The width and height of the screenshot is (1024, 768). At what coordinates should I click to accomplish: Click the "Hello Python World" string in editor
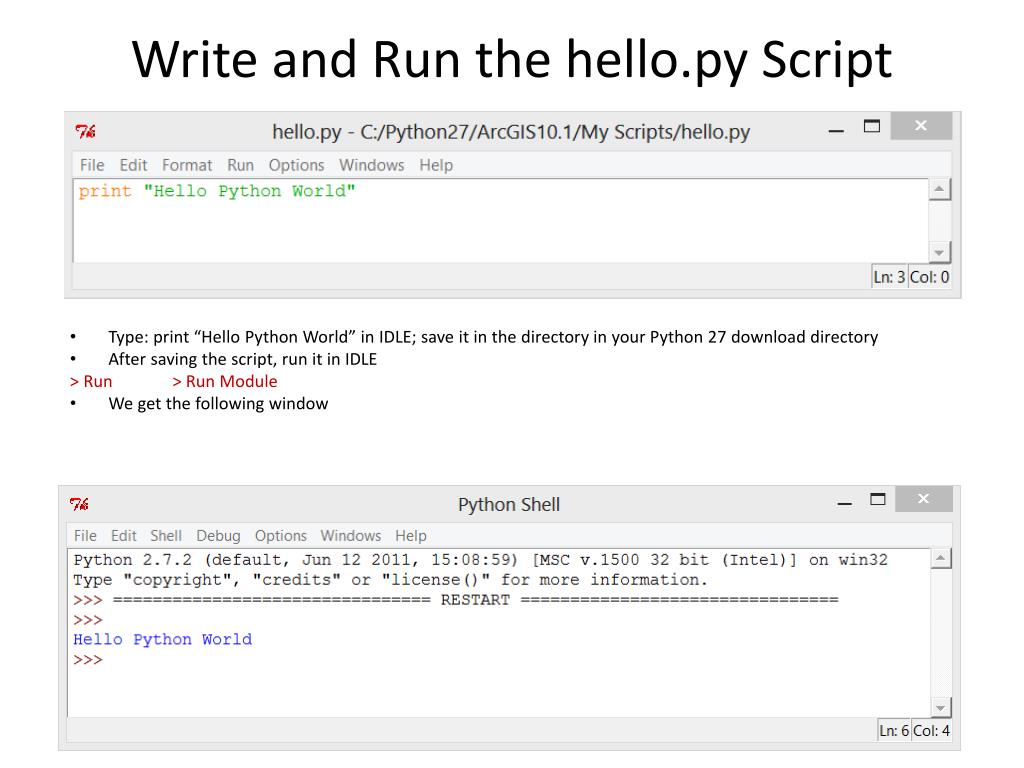pyautogui.click(x=249, y=191)
